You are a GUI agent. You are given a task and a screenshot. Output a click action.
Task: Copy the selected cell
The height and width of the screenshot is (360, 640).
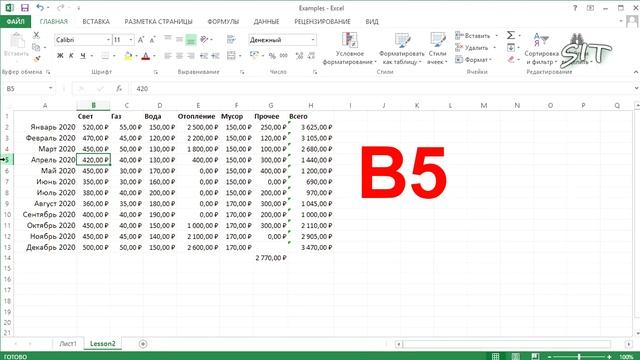tap(36, 47)
